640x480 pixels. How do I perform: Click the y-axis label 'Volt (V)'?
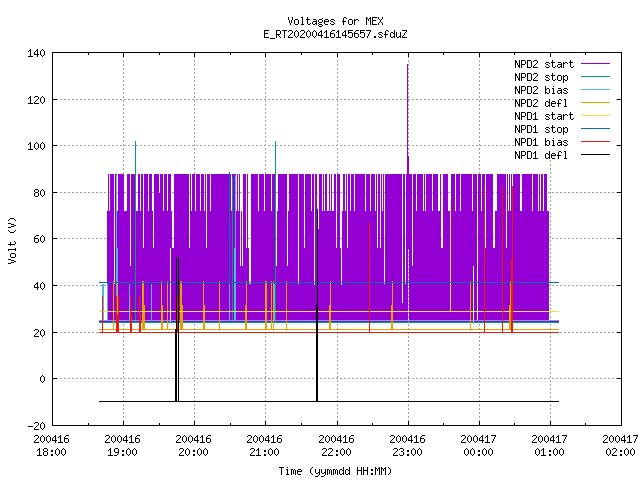pyautogui.click(x=13, y=240)
